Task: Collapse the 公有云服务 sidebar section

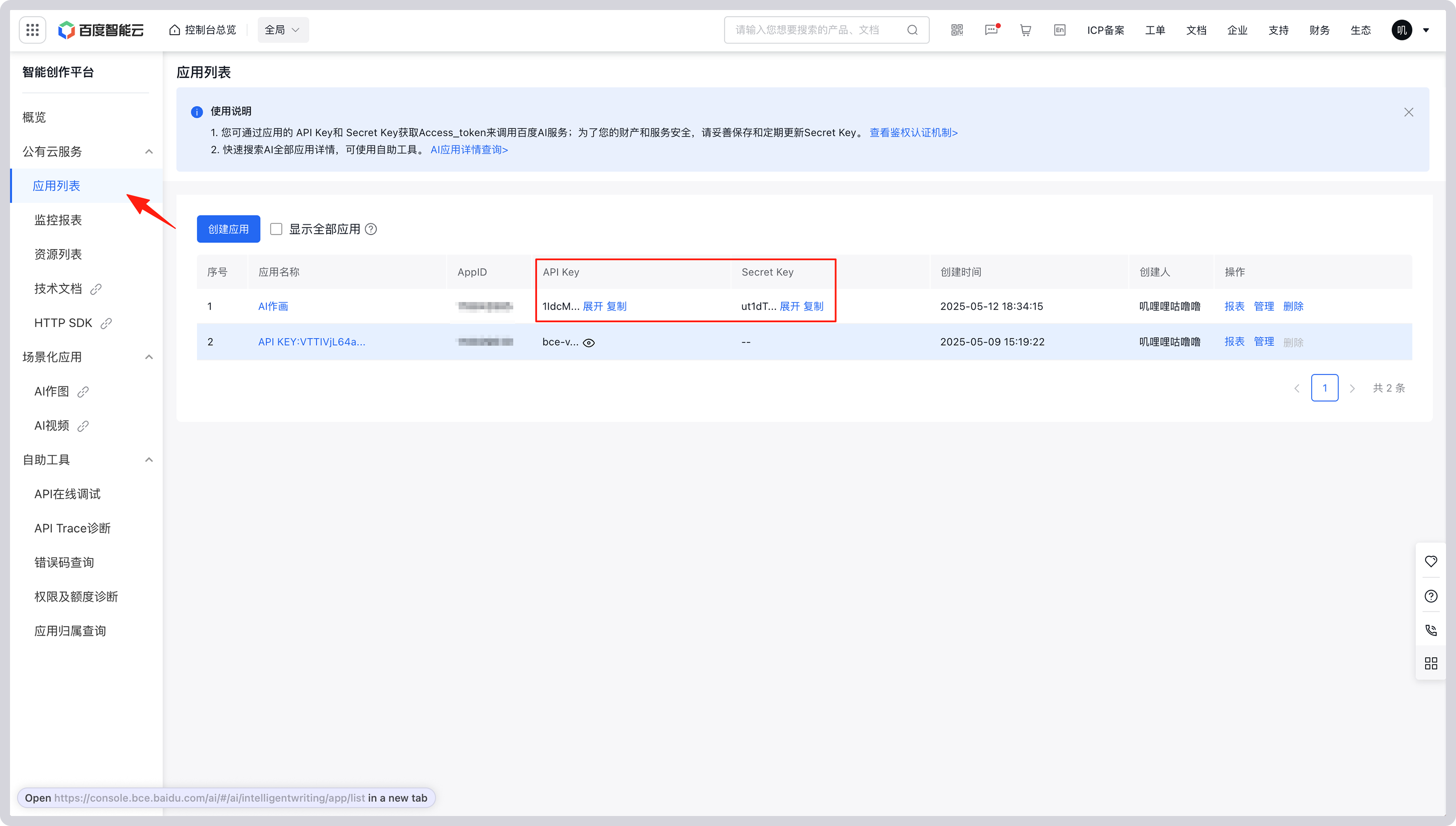Action: point(149,151)
